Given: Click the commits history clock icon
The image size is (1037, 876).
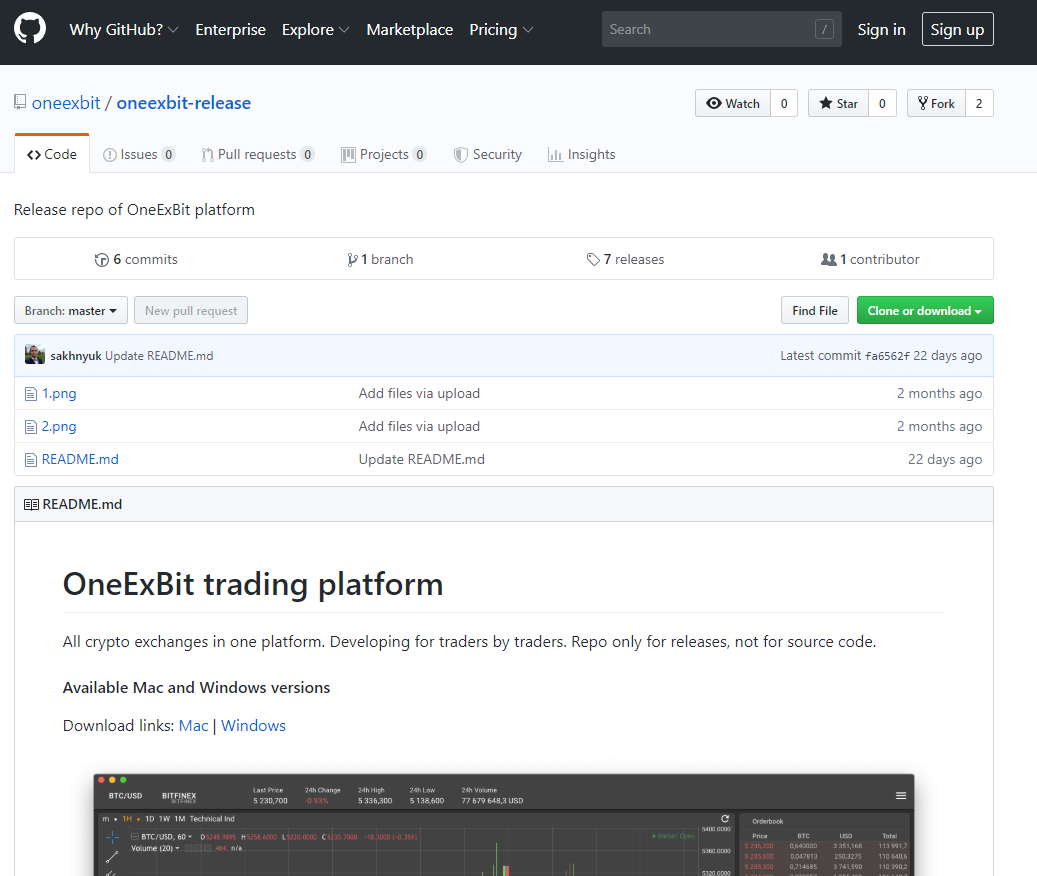Looking at the screenshot, I should tap(102, 260).
